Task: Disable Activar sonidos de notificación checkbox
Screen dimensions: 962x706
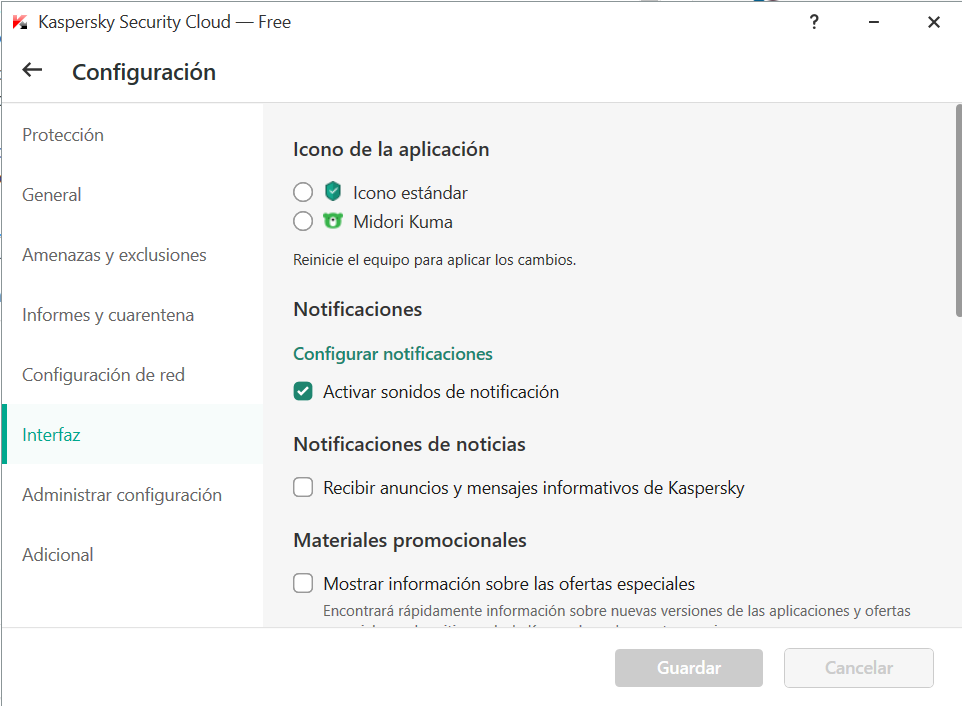Action: click(303, 392)
